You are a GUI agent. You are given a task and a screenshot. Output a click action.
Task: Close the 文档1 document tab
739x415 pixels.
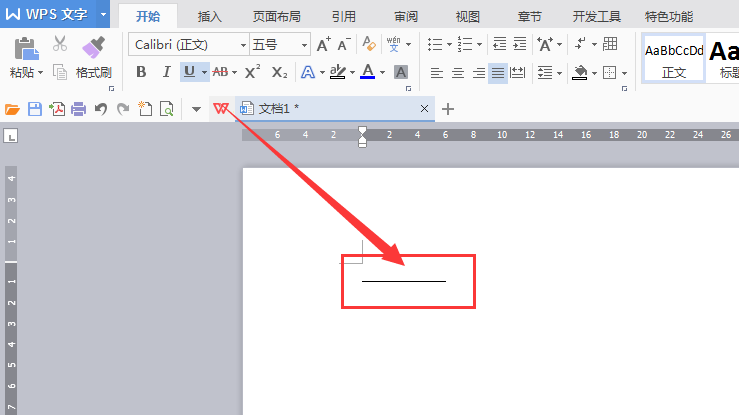424,109
